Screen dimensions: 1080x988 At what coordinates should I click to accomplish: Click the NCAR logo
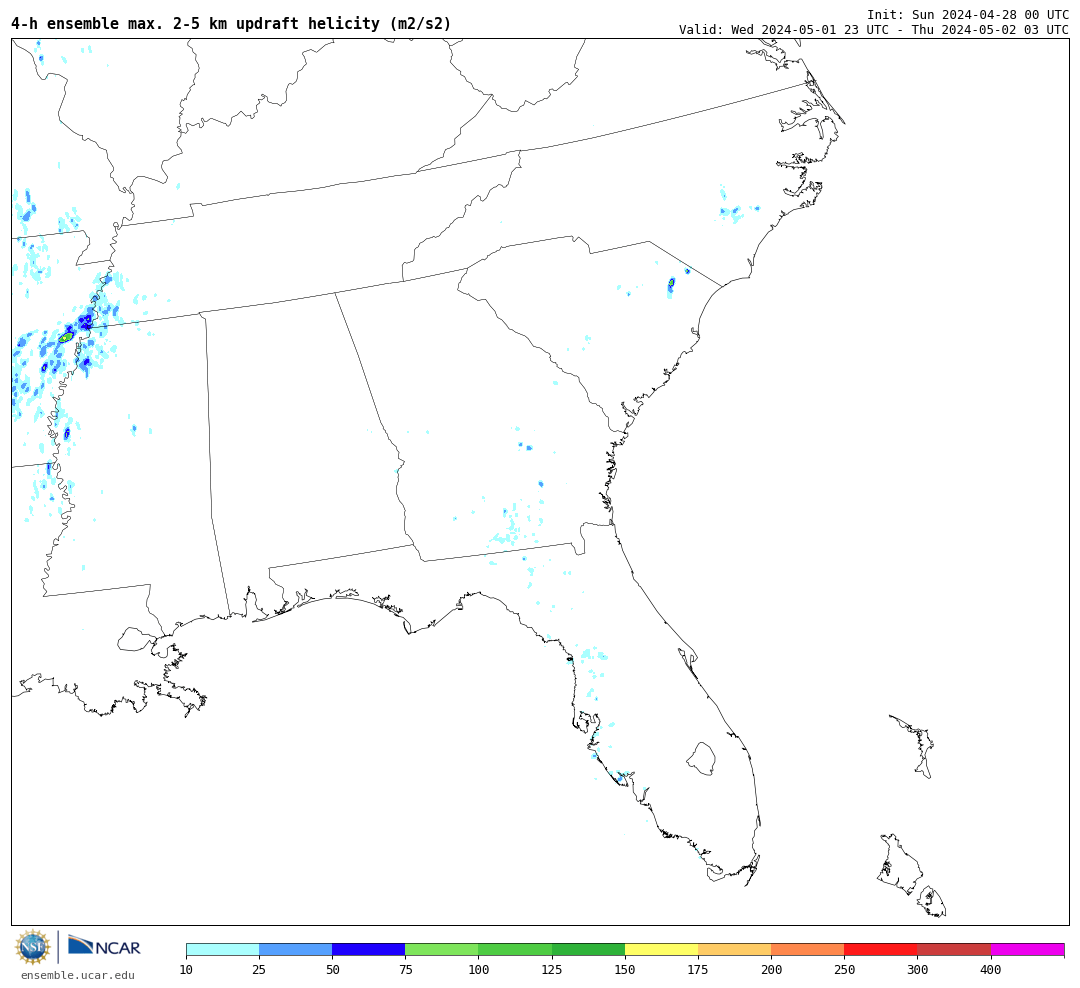coord(104,946)
